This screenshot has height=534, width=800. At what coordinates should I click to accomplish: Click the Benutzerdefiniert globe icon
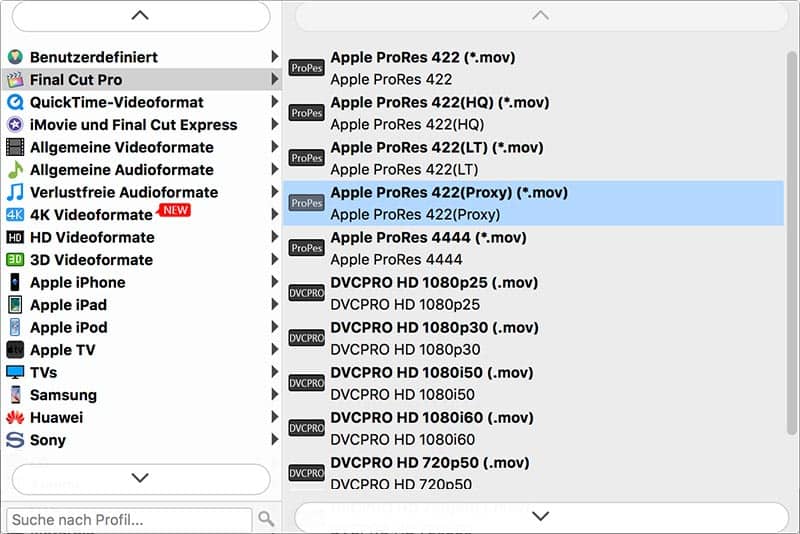(15, 57)
